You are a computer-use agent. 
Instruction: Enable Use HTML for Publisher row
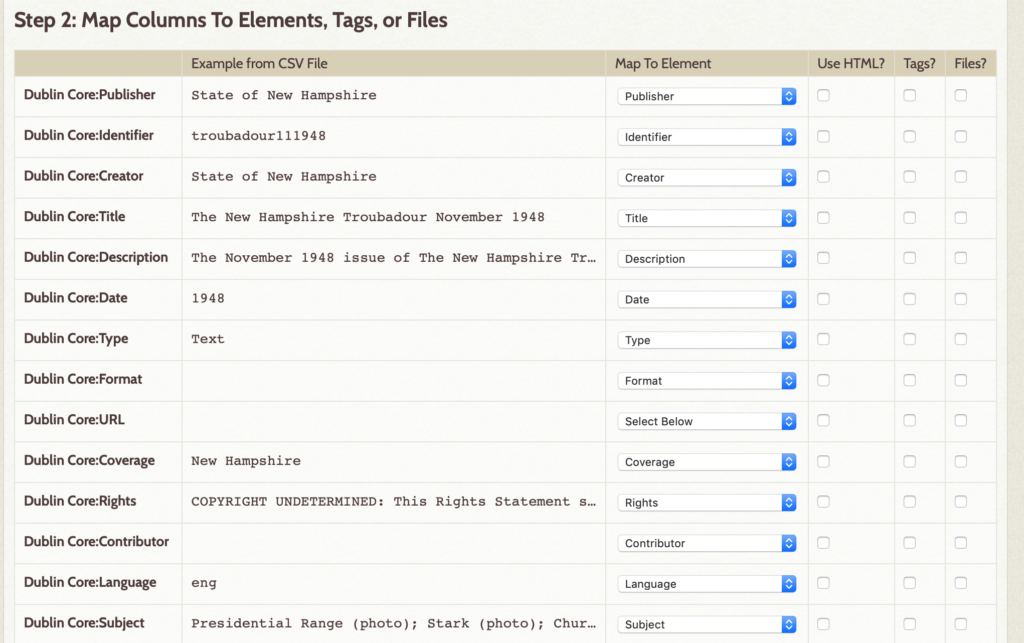[x=824, y=95]
